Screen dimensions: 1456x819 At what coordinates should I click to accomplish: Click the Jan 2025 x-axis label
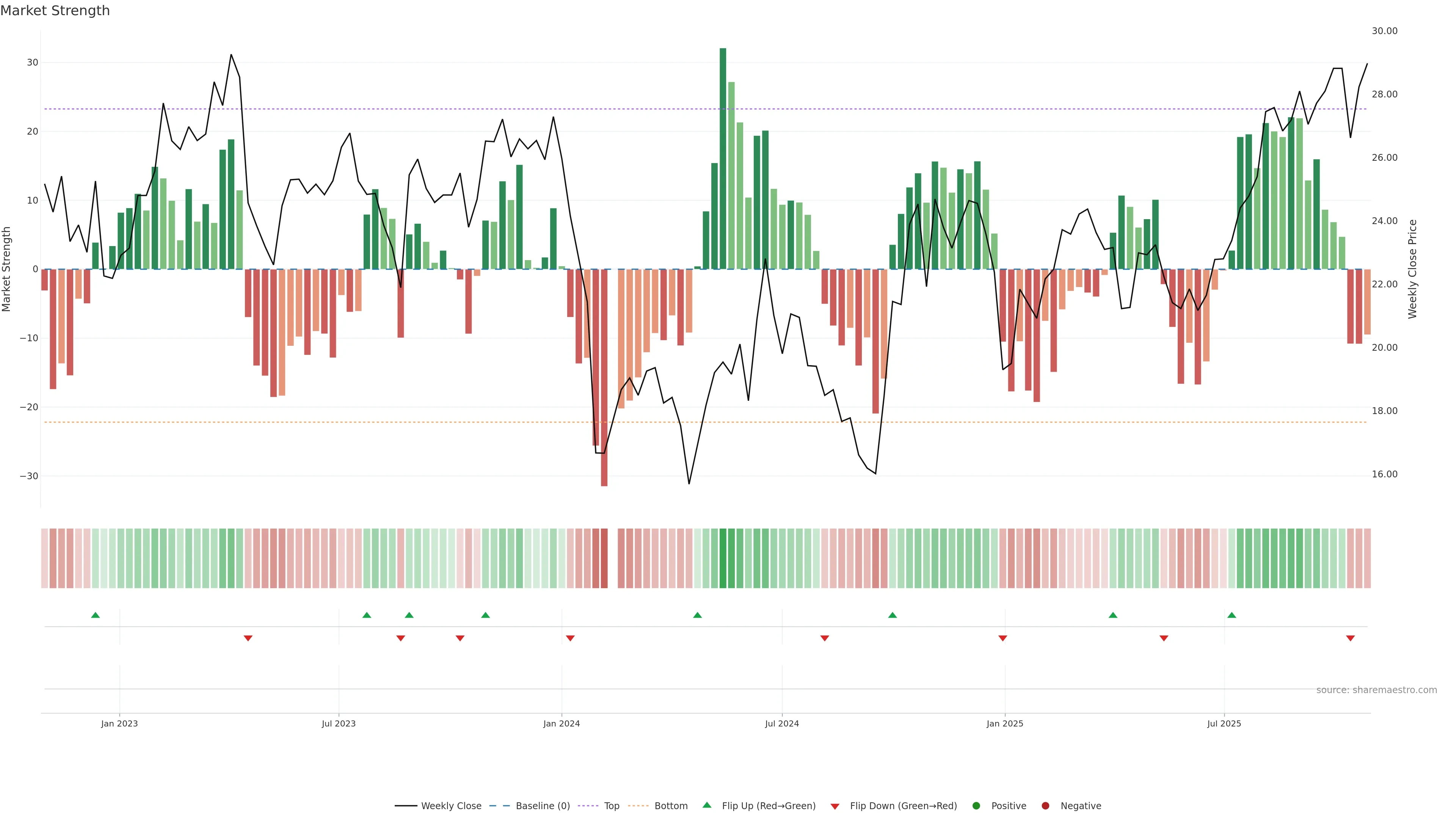point(1004,723)
